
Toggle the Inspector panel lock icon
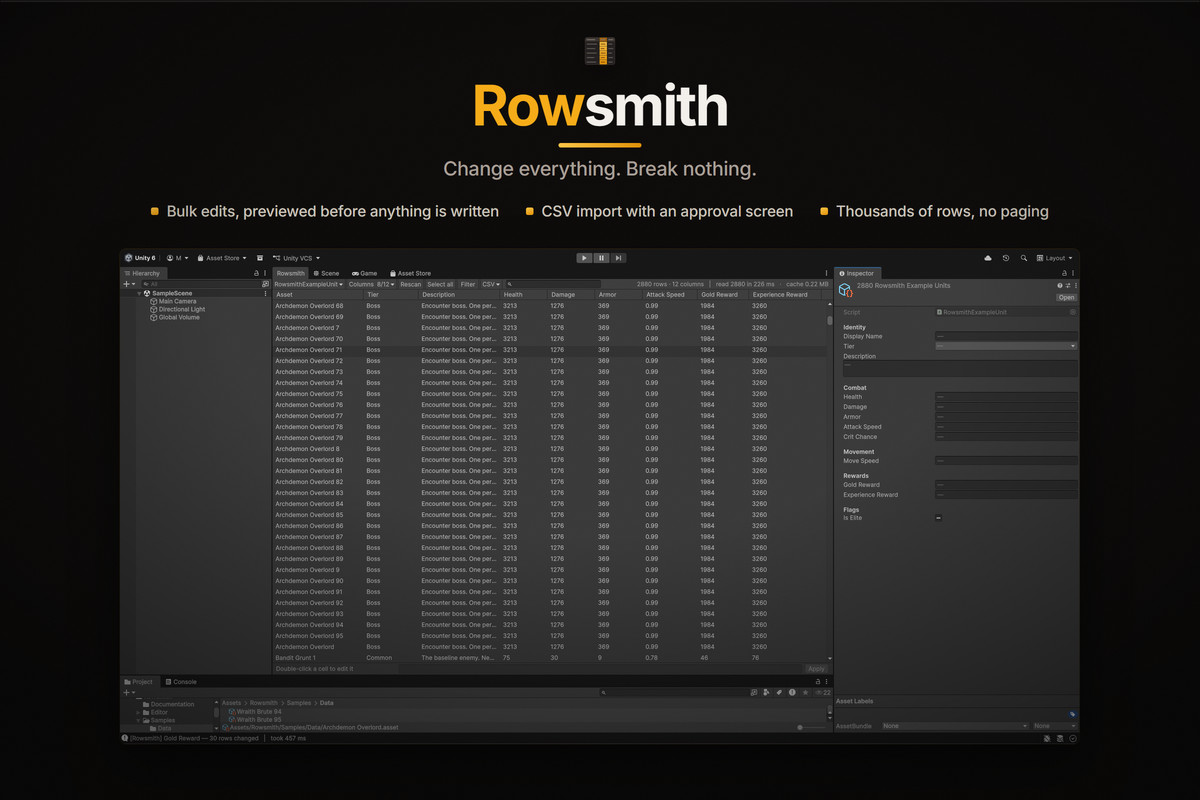click(x=1064, y=273)
